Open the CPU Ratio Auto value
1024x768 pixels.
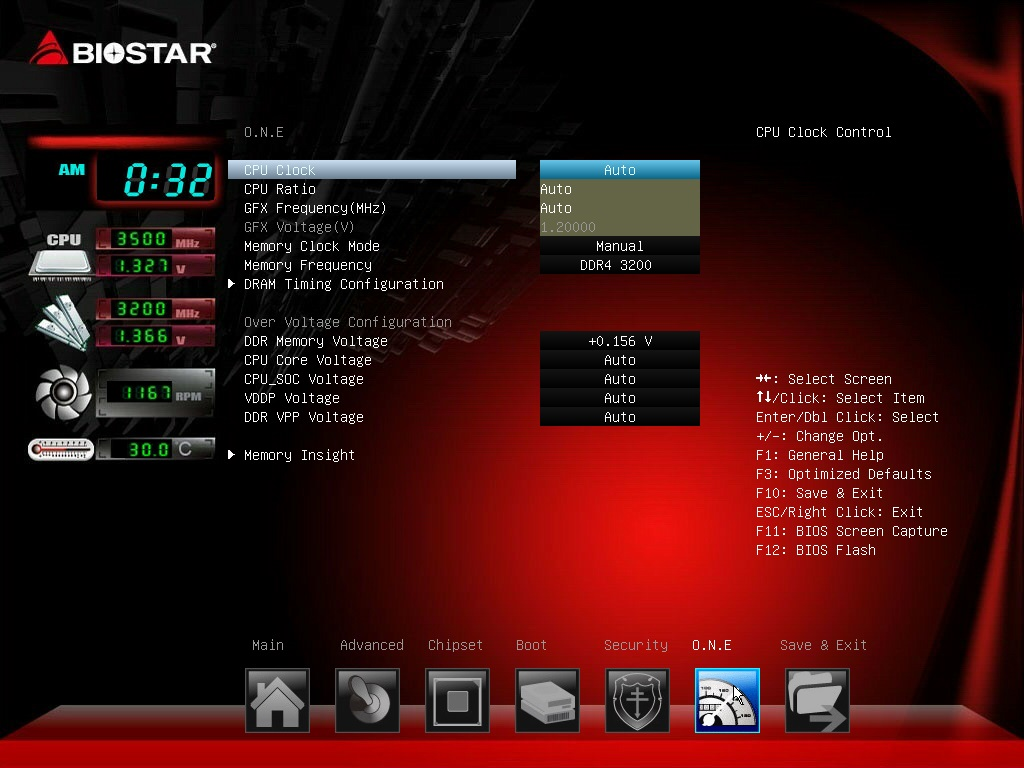[x=620, y=189]
